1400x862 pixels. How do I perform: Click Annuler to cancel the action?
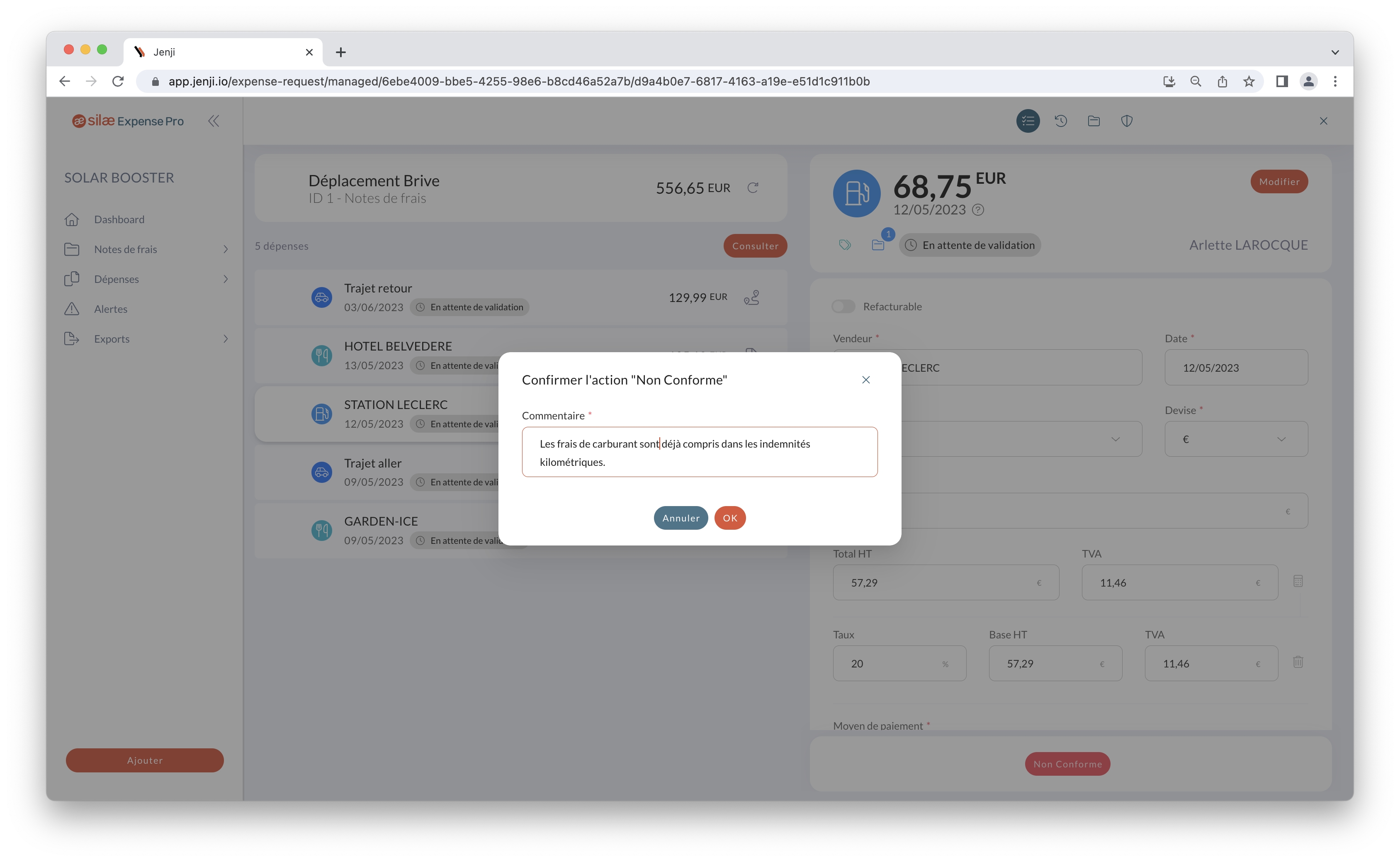[x=681, y=518]
